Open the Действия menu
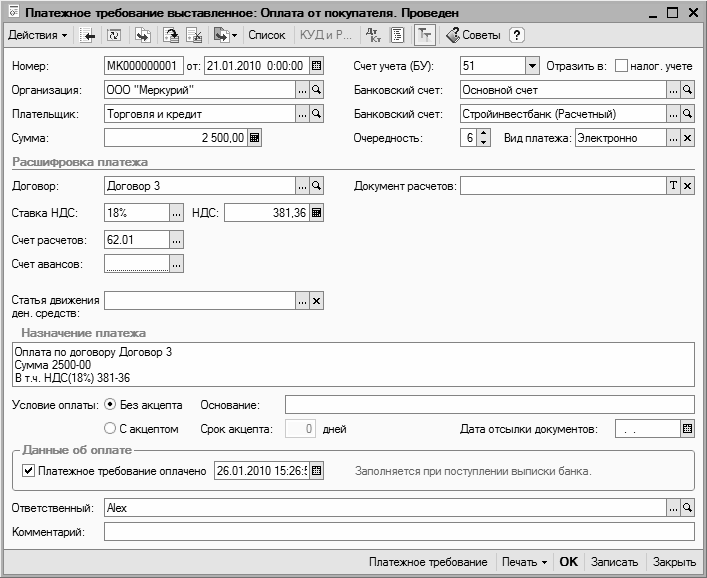Image resolution: width=707 pixels, height=578 pixels. tap(38, 35)
